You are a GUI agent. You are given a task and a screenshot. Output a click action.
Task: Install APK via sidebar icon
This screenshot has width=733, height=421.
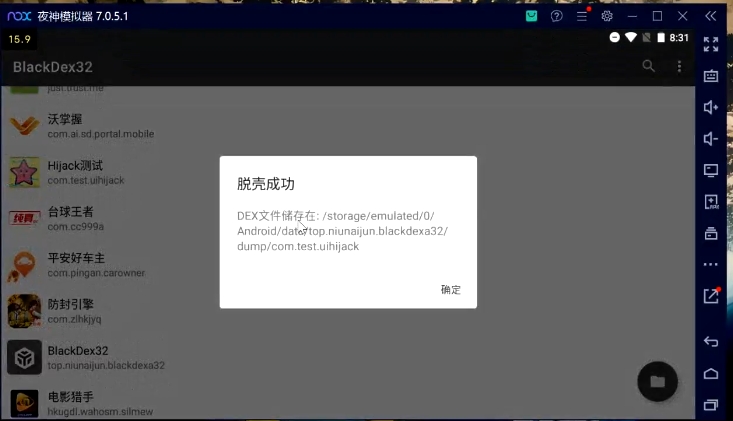click(711, 202)
